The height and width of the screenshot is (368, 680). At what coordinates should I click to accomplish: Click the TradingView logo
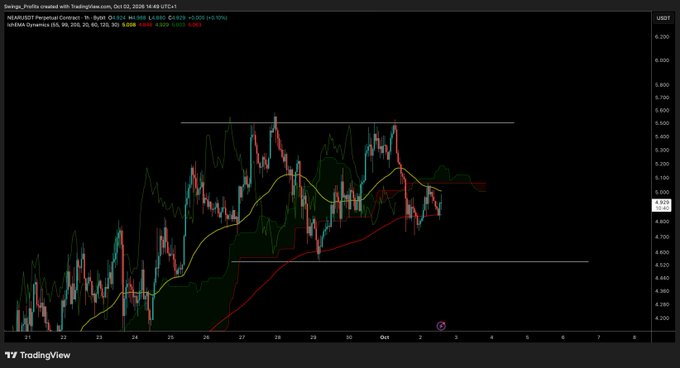(x=37, y=355)
